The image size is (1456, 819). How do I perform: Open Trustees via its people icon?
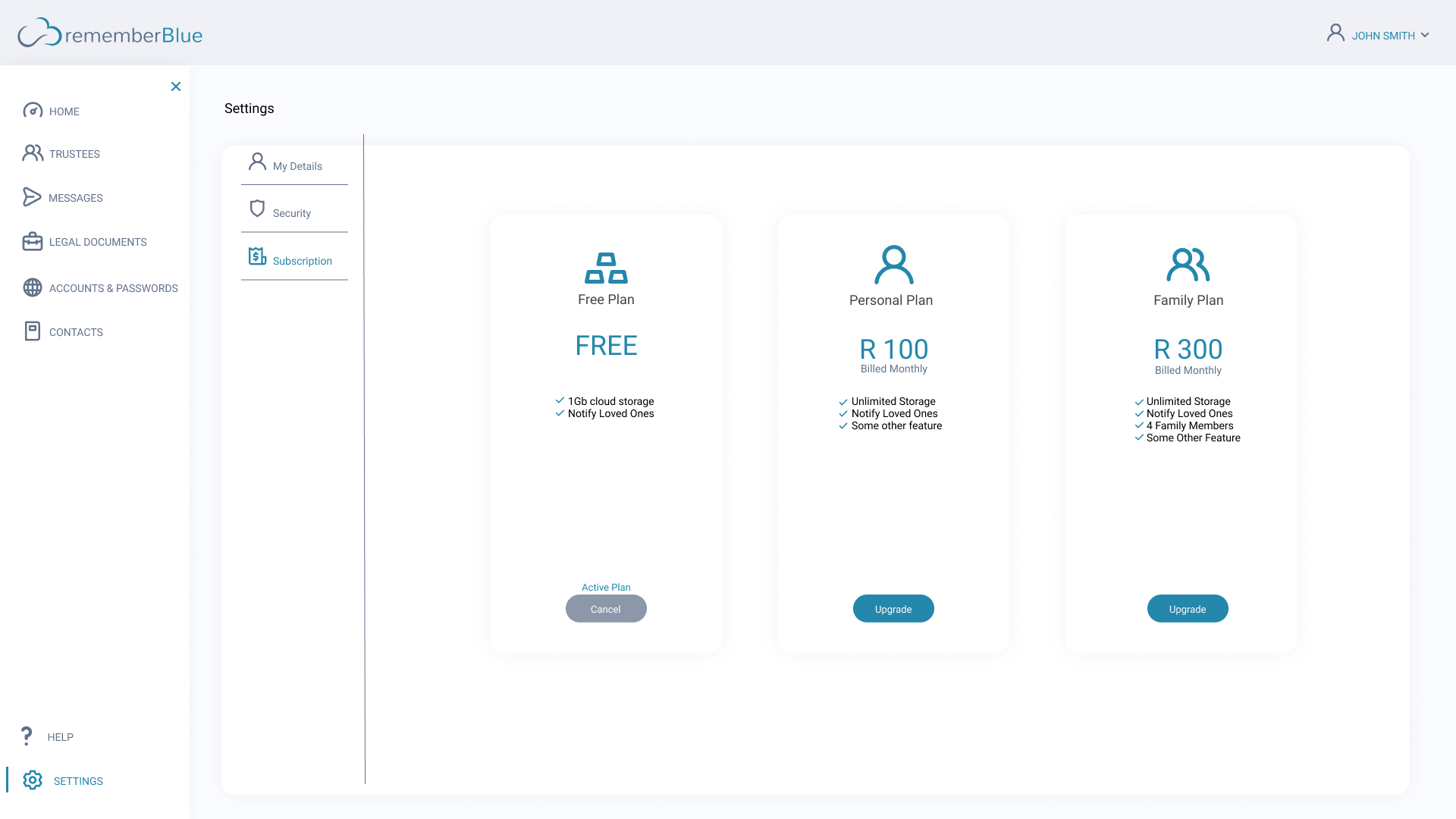click(x=33, y=153)
